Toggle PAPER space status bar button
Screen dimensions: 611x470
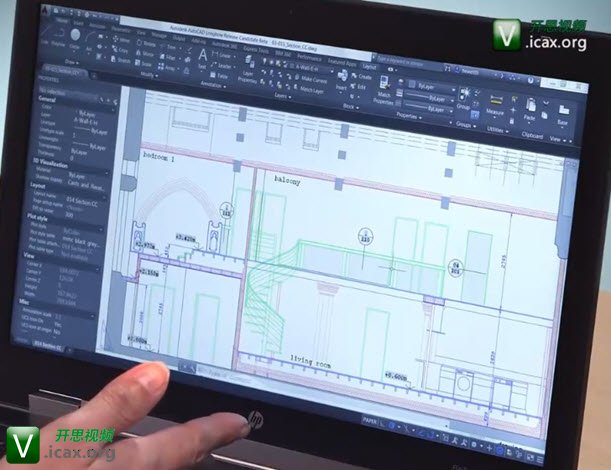point(369,421)
